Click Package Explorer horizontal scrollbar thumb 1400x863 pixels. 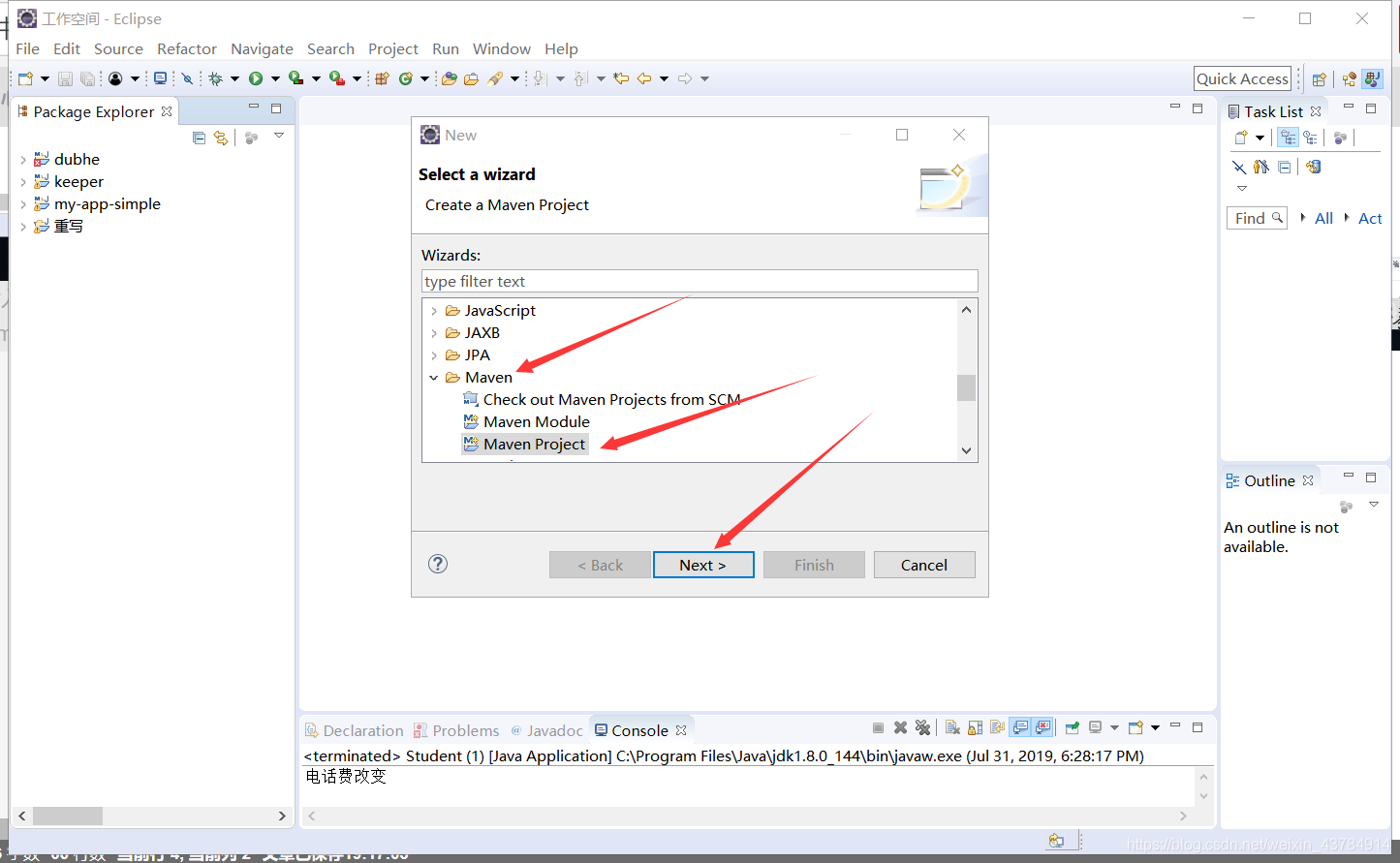(x=68, y=816)
